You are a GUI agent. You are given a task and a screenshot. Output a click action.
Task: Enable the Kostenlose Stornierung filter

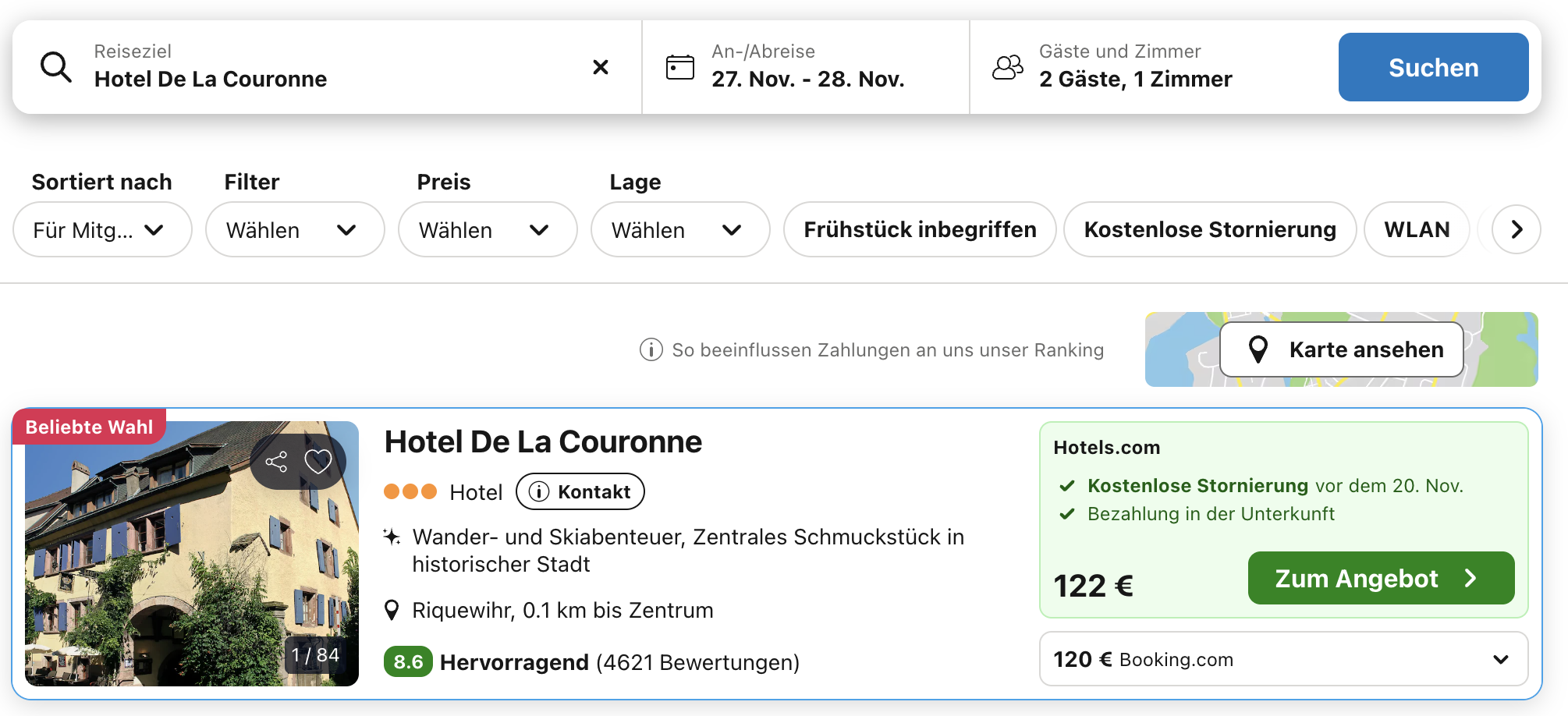coord(1209,229)
